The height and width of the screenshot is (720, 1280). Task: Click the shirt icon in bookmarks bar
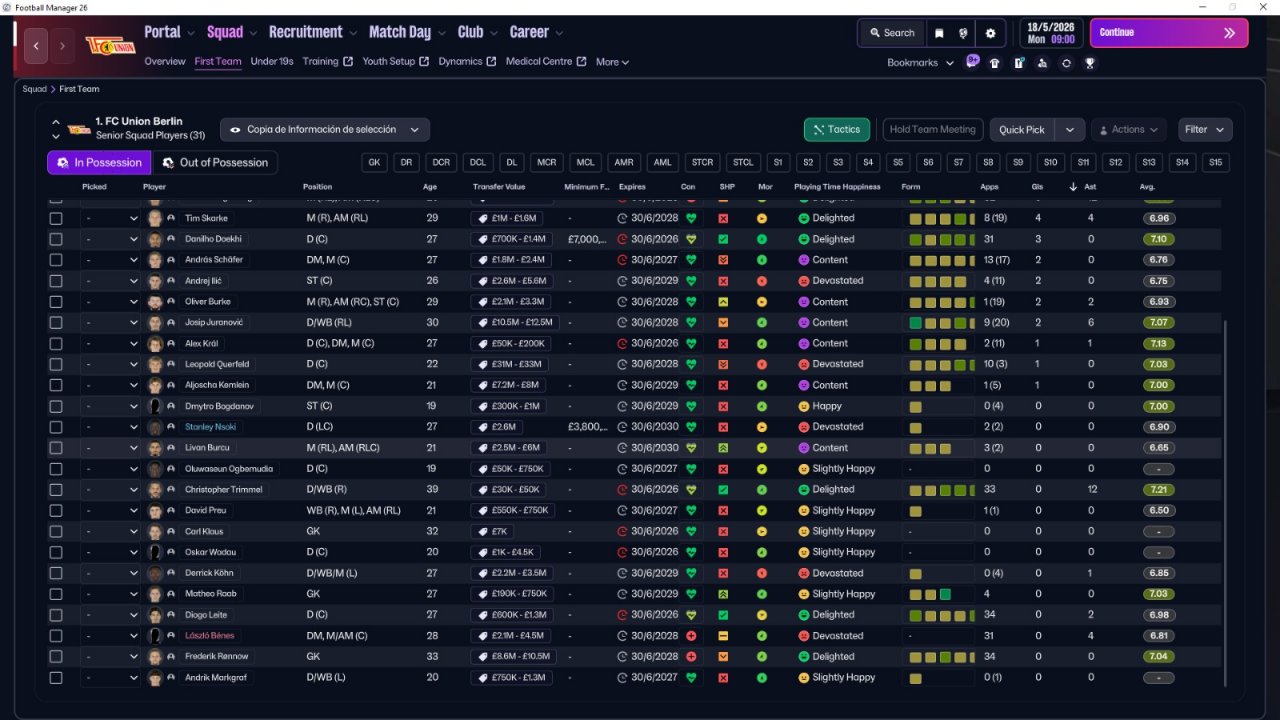pos(994,63)
